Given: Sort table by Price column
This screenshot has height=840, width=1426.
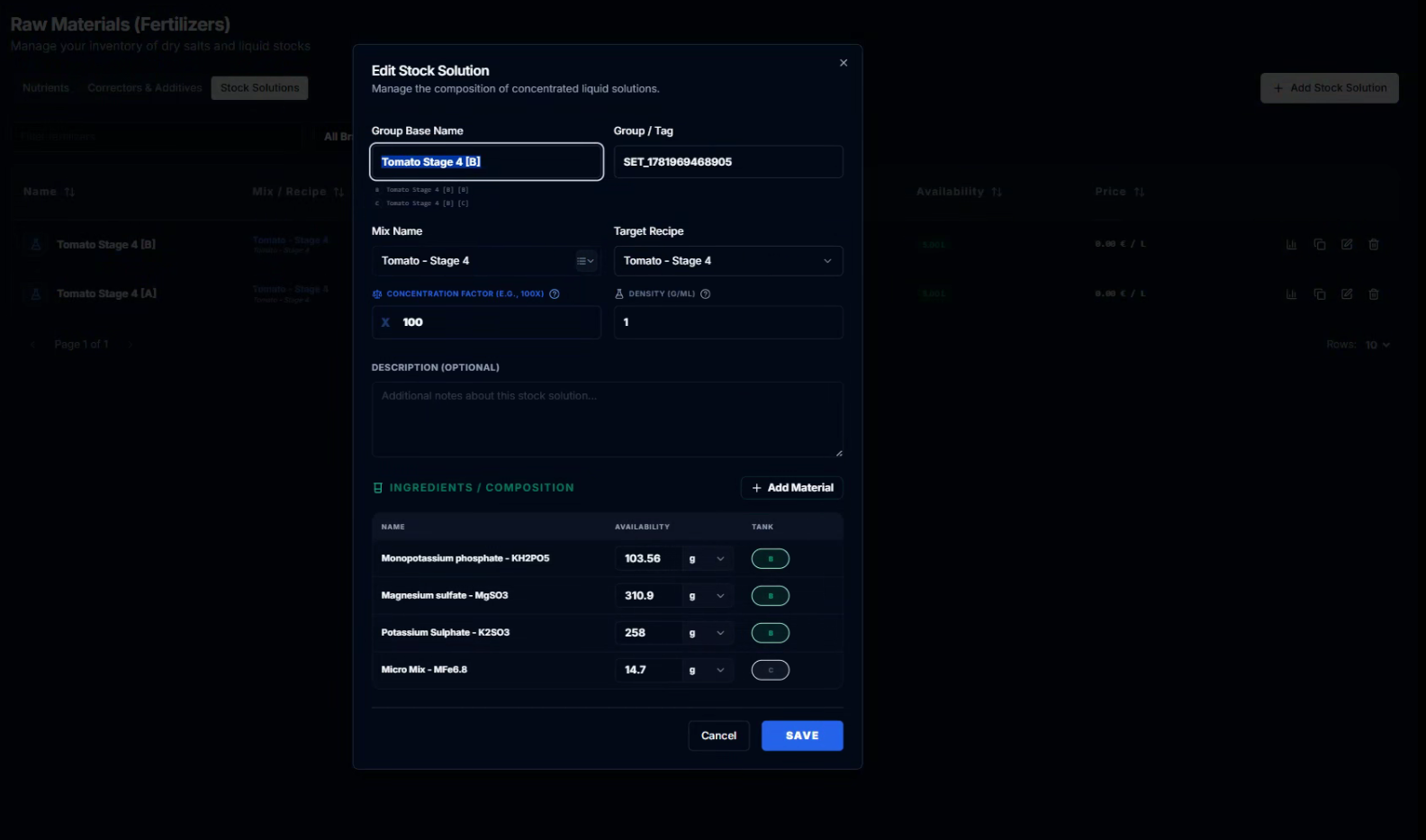Looking at the screenshot, I should click(1120, 192).
